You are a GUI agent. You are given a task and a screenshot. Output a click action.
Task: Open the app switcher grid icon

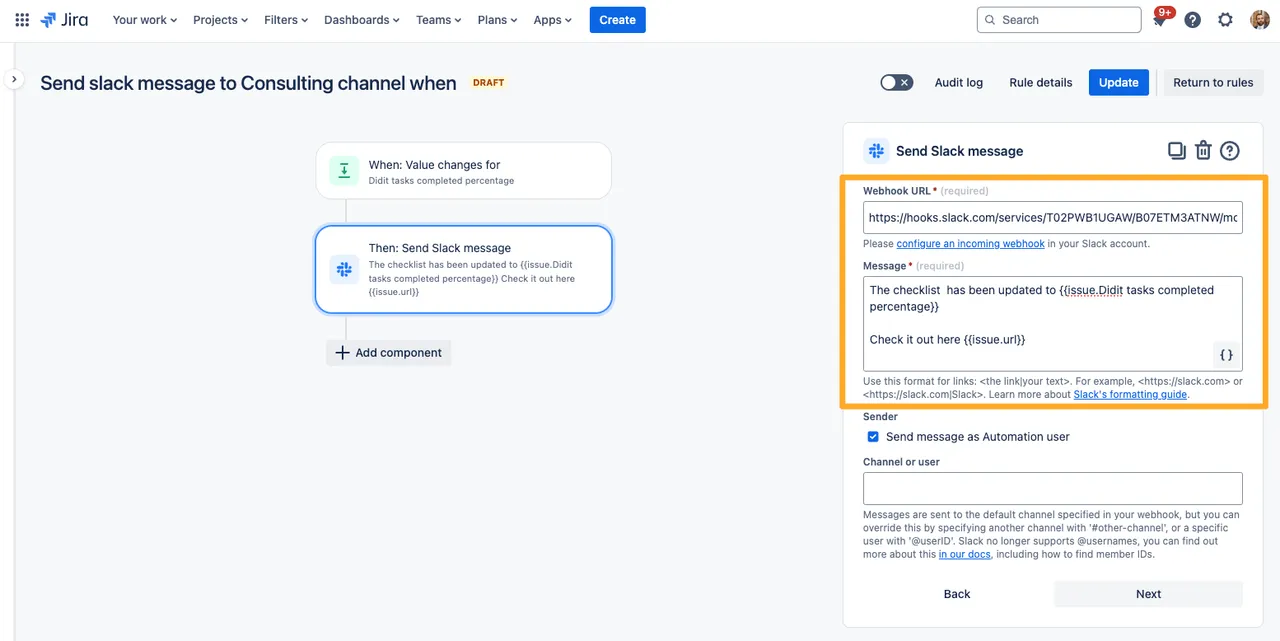click(x=22, y=20)
